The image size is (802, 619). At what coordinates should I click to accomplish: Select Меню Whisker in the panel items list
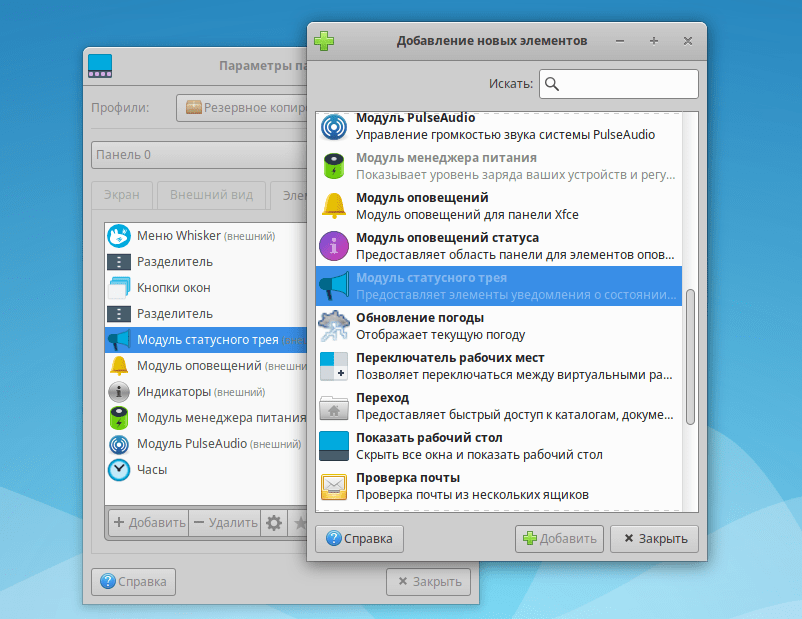[206, 236]
